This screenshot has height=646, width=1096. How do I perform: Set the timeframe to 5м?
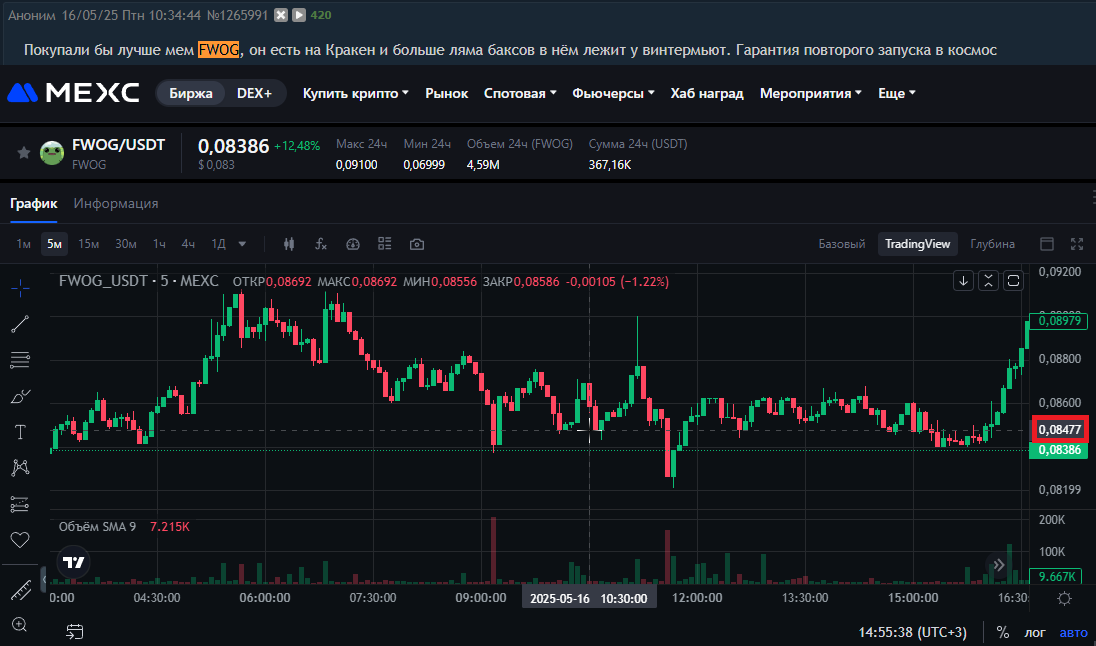coord(55,244)
